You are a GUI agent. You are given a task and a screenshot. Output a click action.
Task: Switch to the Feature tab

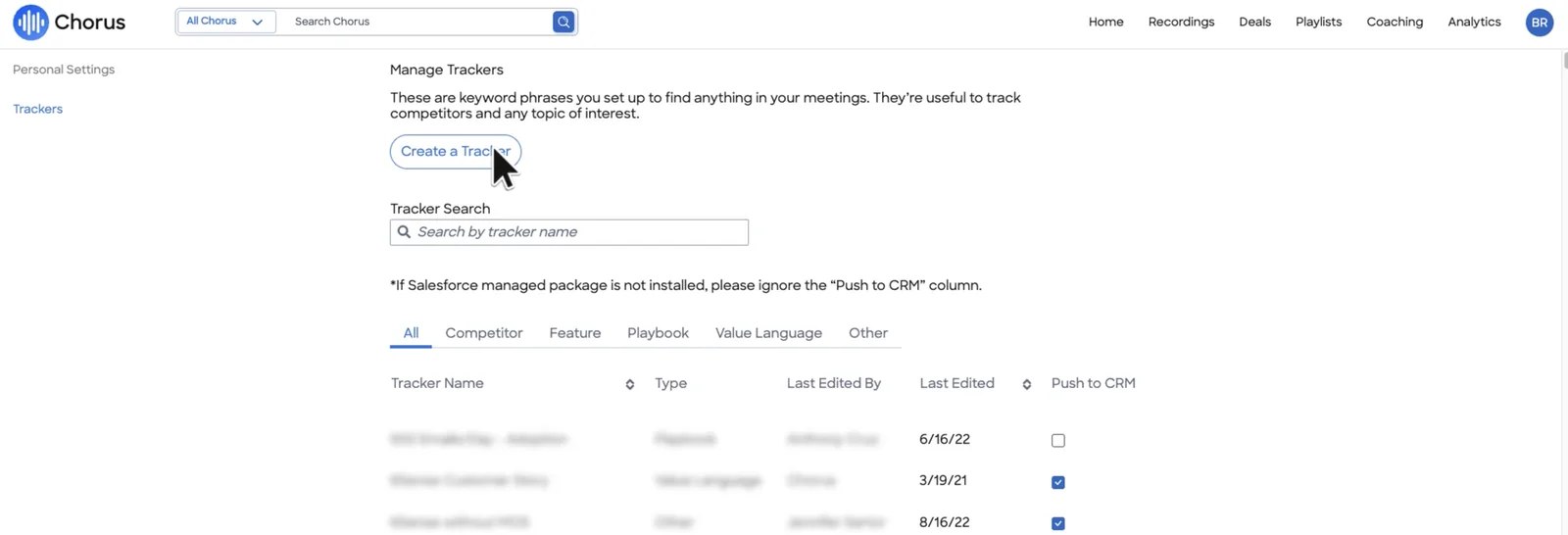575,333
